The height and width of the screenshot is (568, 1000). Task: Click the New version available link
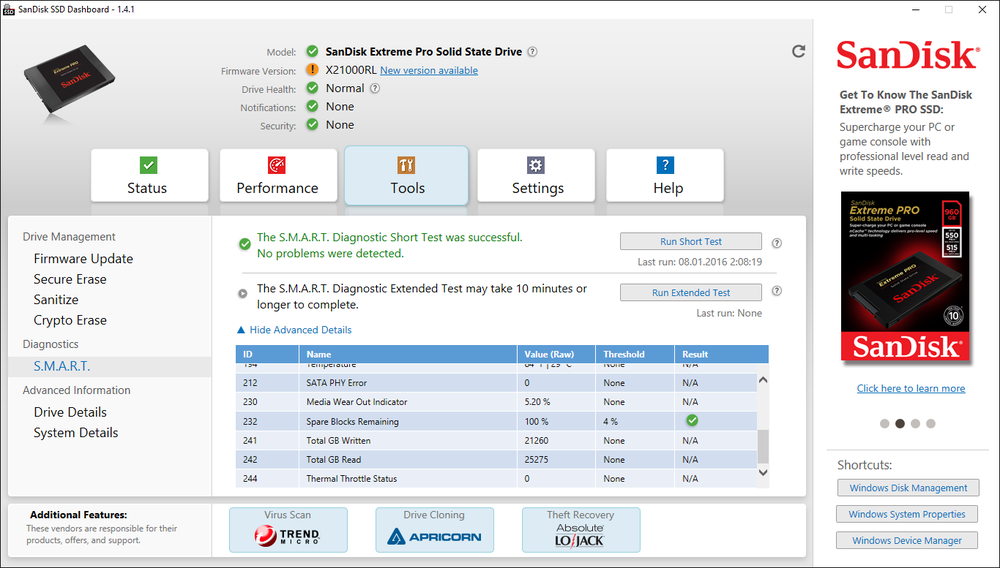click(x=429, y=70)
